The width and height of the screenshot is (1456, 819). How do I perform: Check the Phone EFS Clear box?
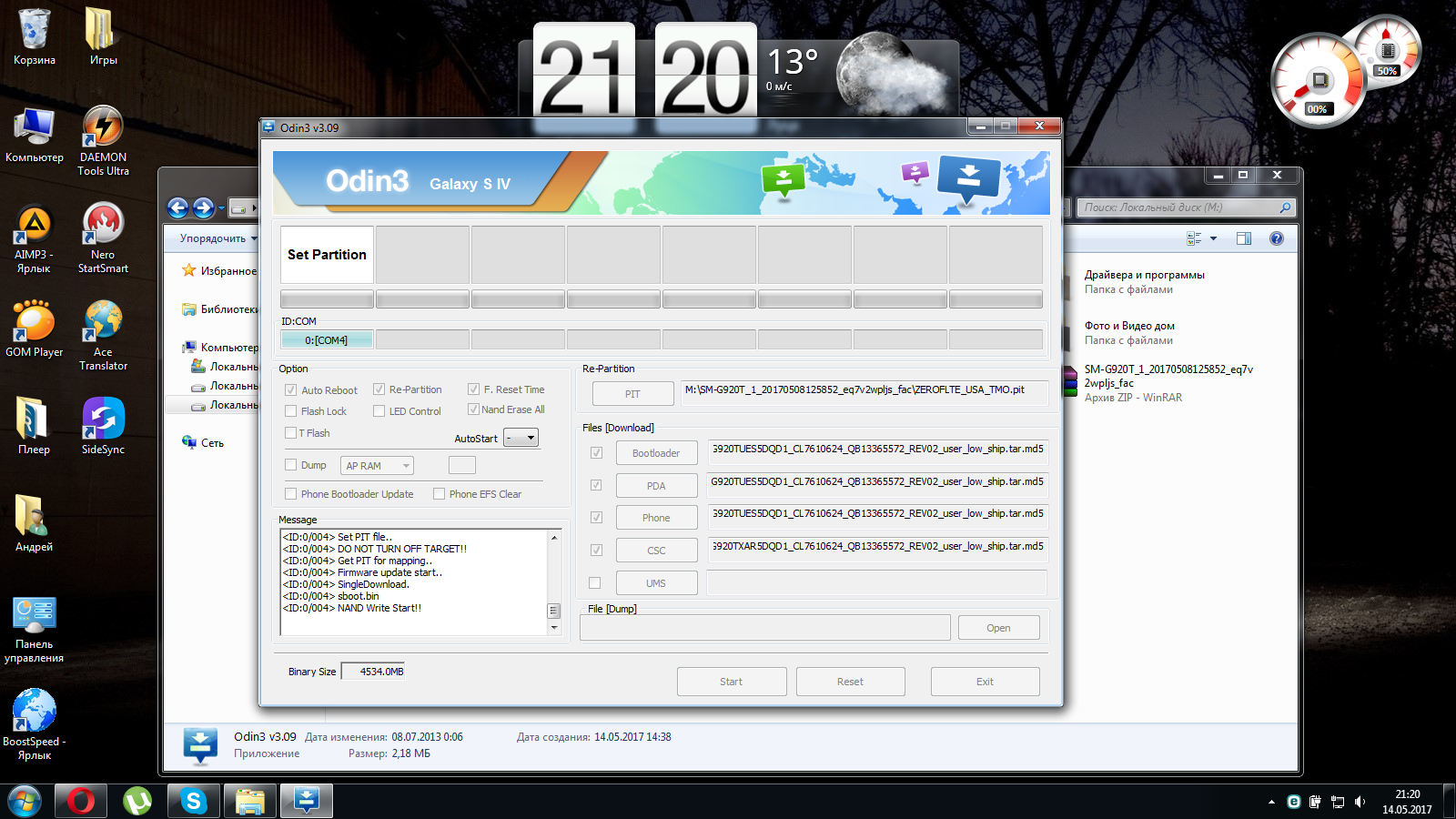(440, 494)
